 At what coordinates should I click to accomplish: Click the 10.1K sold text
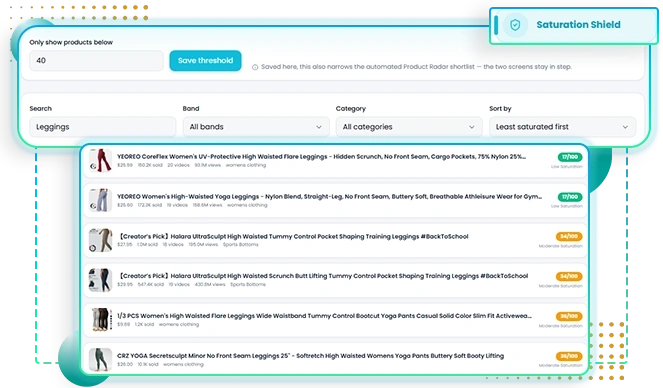point(148,364)
